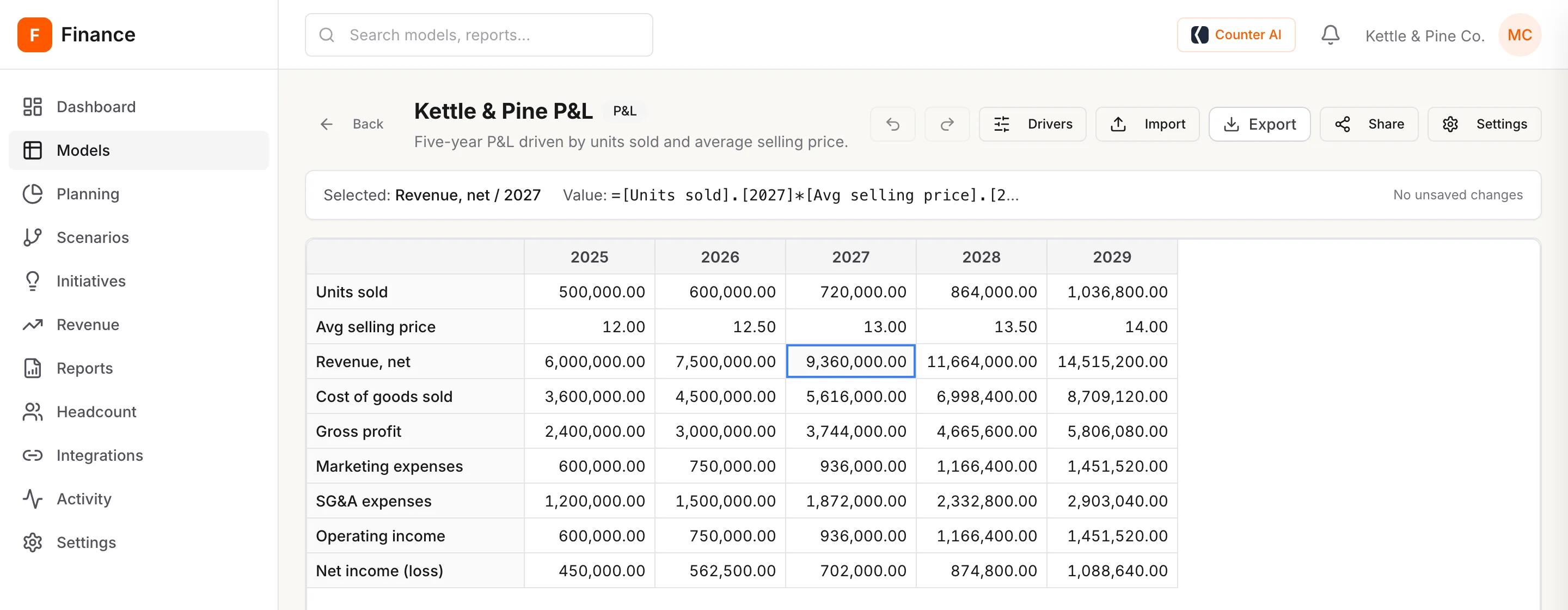1568x610 pixels.
Task: Click the Import button
Action: [x=1147, y=124]
